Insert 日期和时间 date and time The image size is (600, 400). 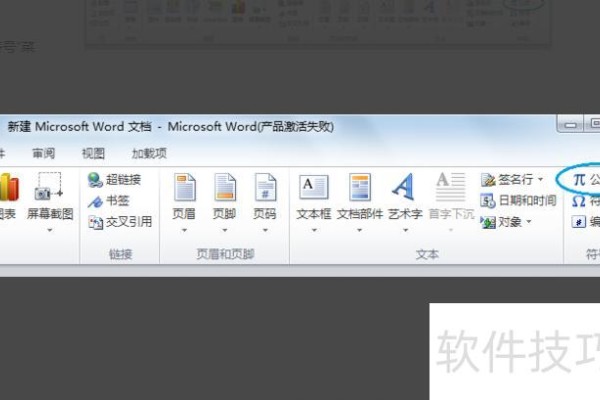518,200
